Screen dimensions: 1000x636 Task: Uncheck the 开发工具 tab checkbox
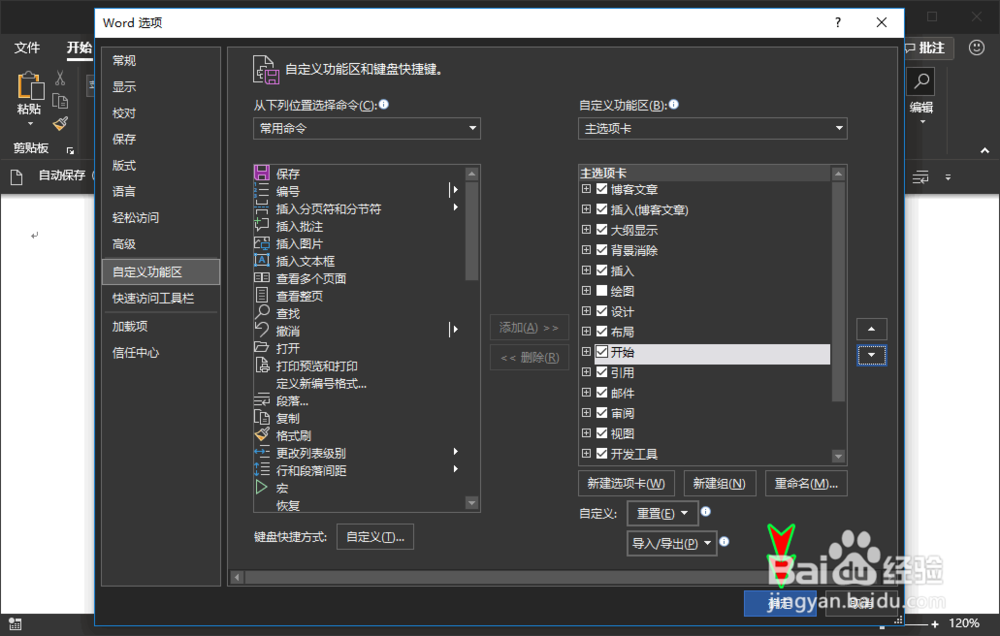[600, 453]
